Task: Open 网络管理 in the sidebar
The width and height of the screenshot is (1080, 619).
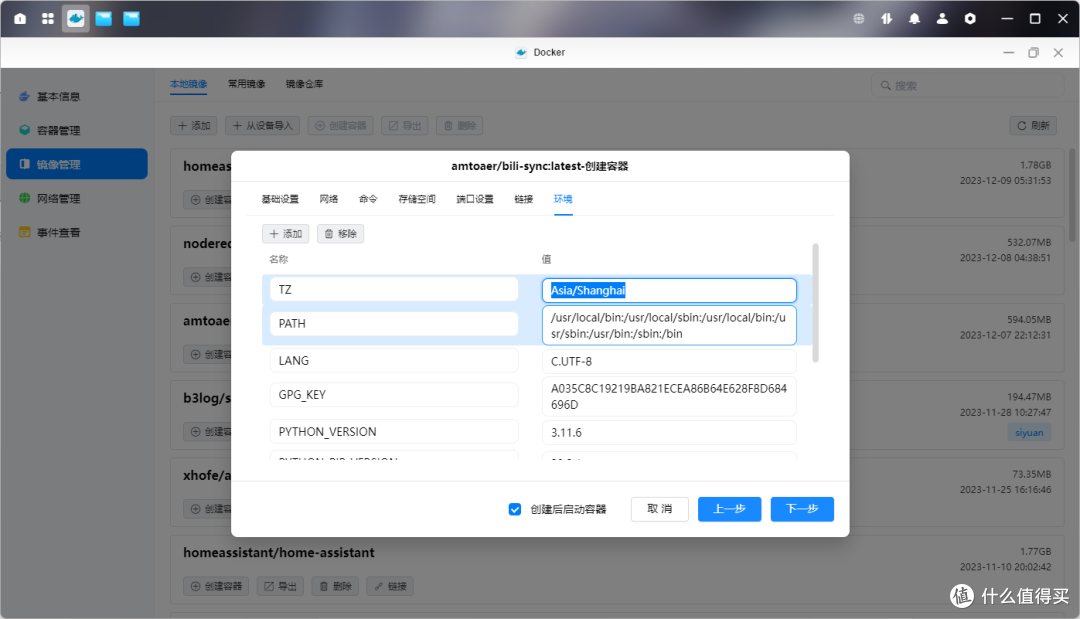Action: (x=77, y=198)
